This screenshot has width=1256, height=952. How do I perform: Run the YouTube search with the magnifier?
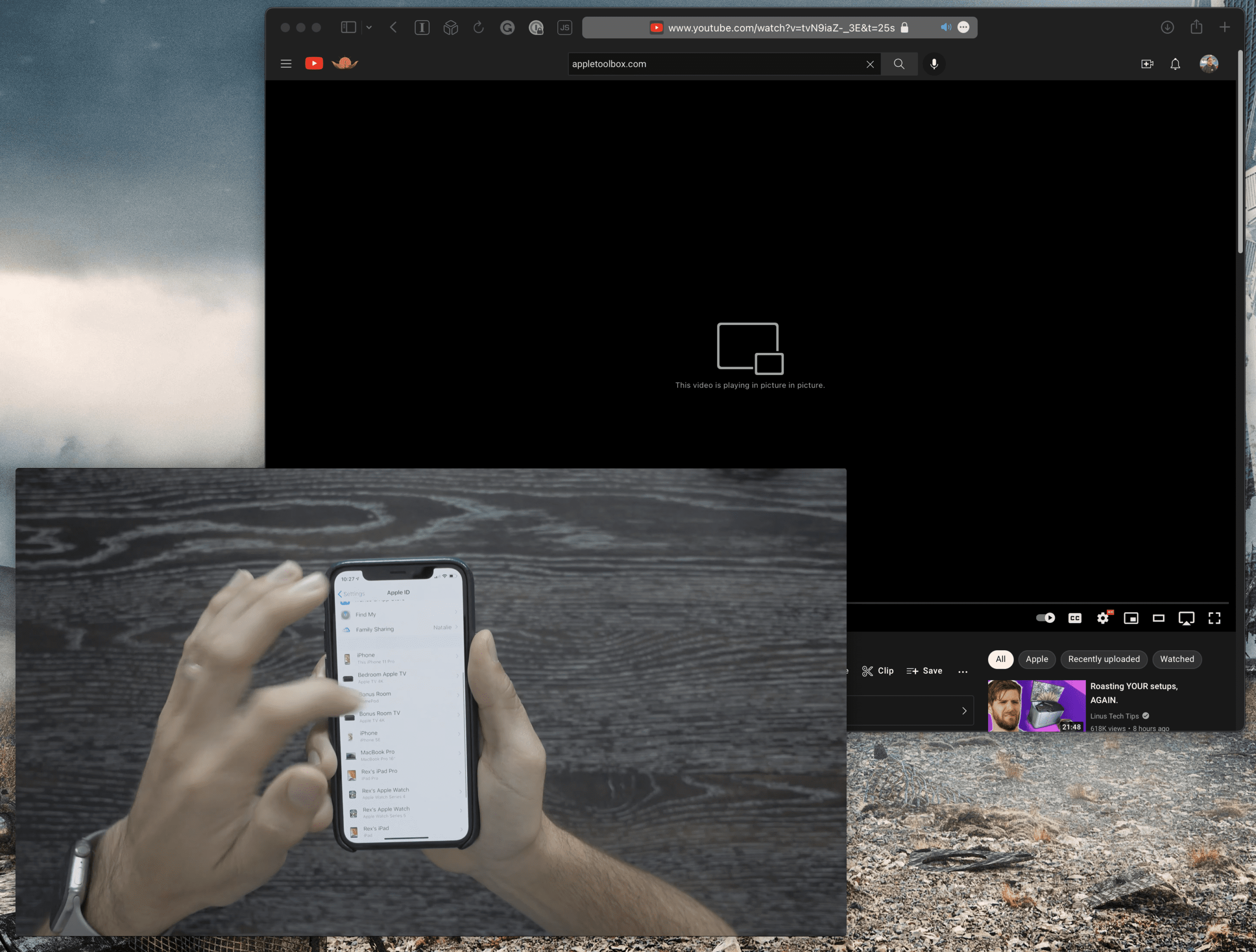(899, 64)
